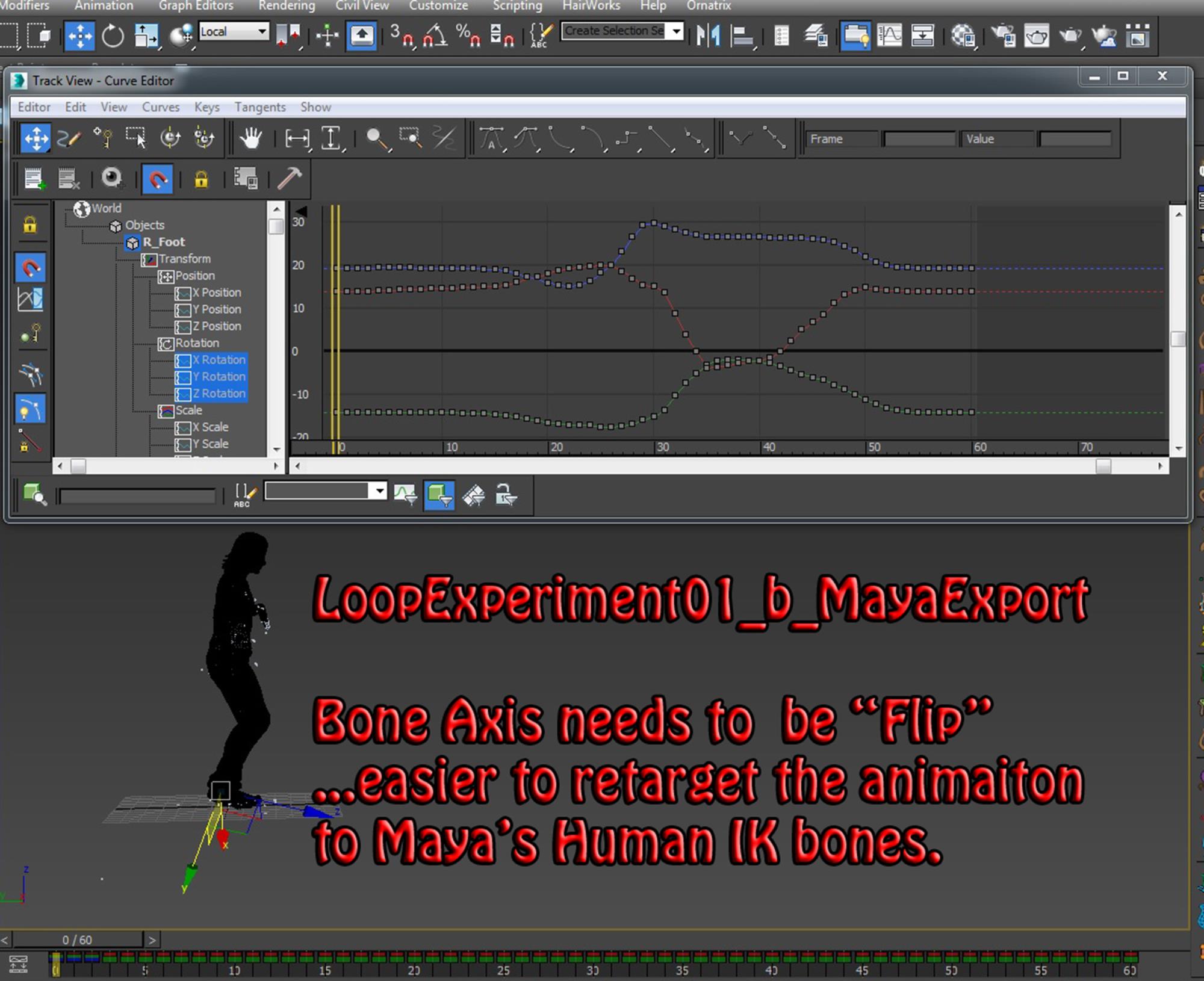
Task: Open the Curve Editor button in main toolbar
Action: coord(890,35)
